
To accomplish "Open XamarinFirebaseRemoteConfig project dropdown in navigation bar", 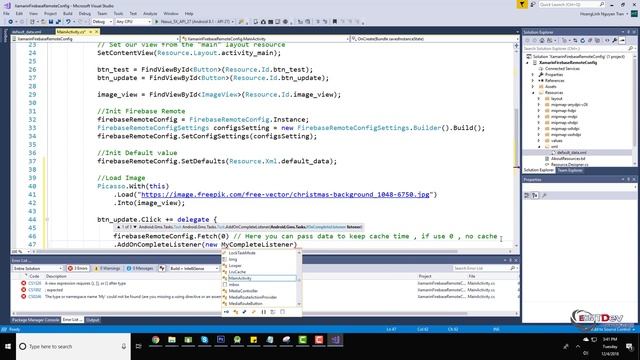I will [96, 39].
